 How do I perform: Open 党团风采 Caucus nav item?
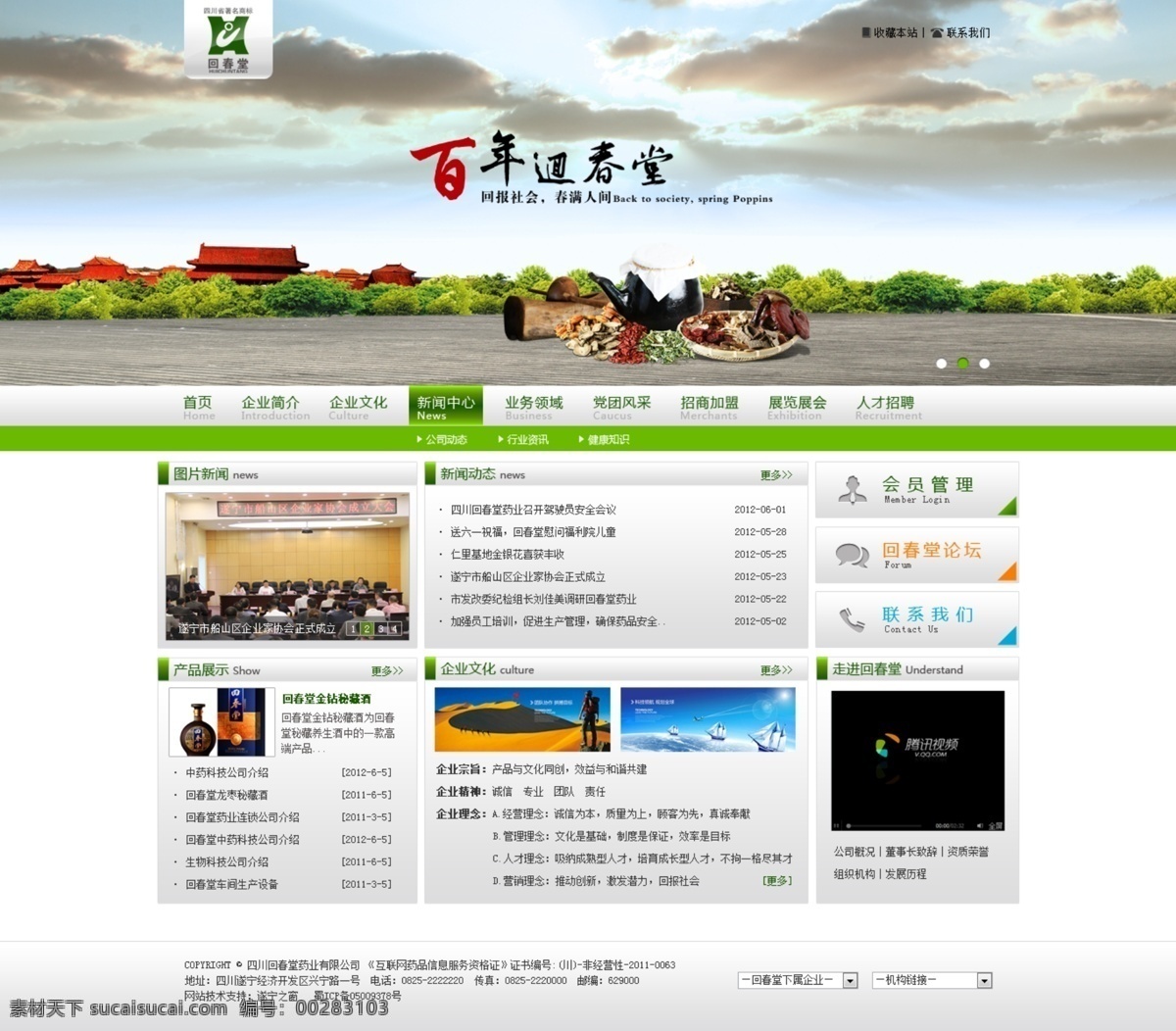point(621,408)
